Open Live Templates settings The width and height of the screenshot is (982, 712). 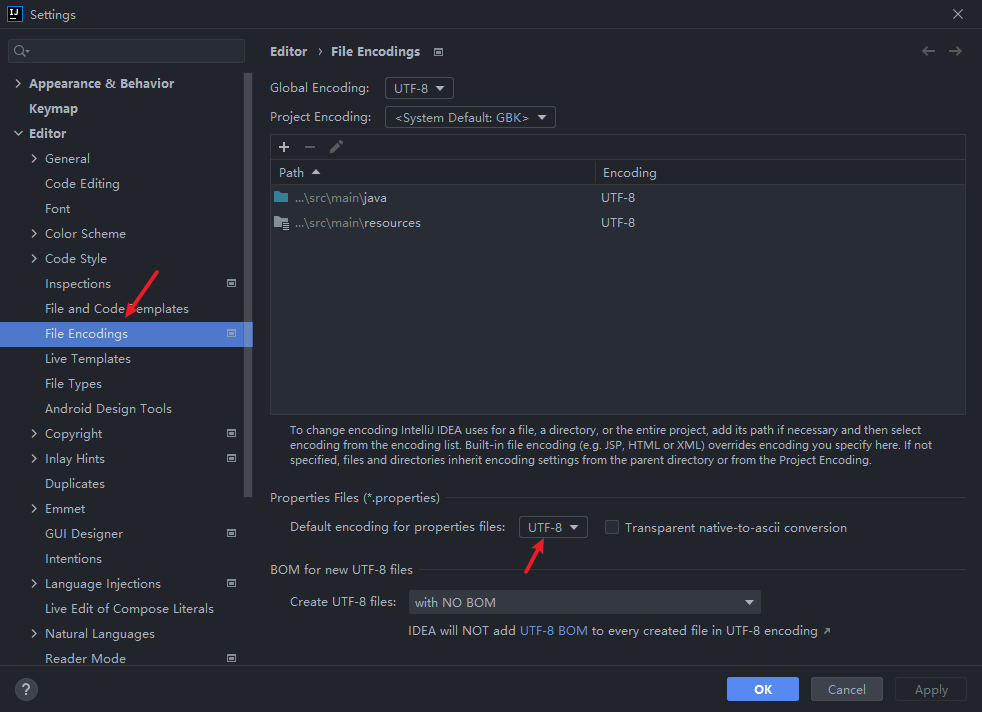pos(88,359)
